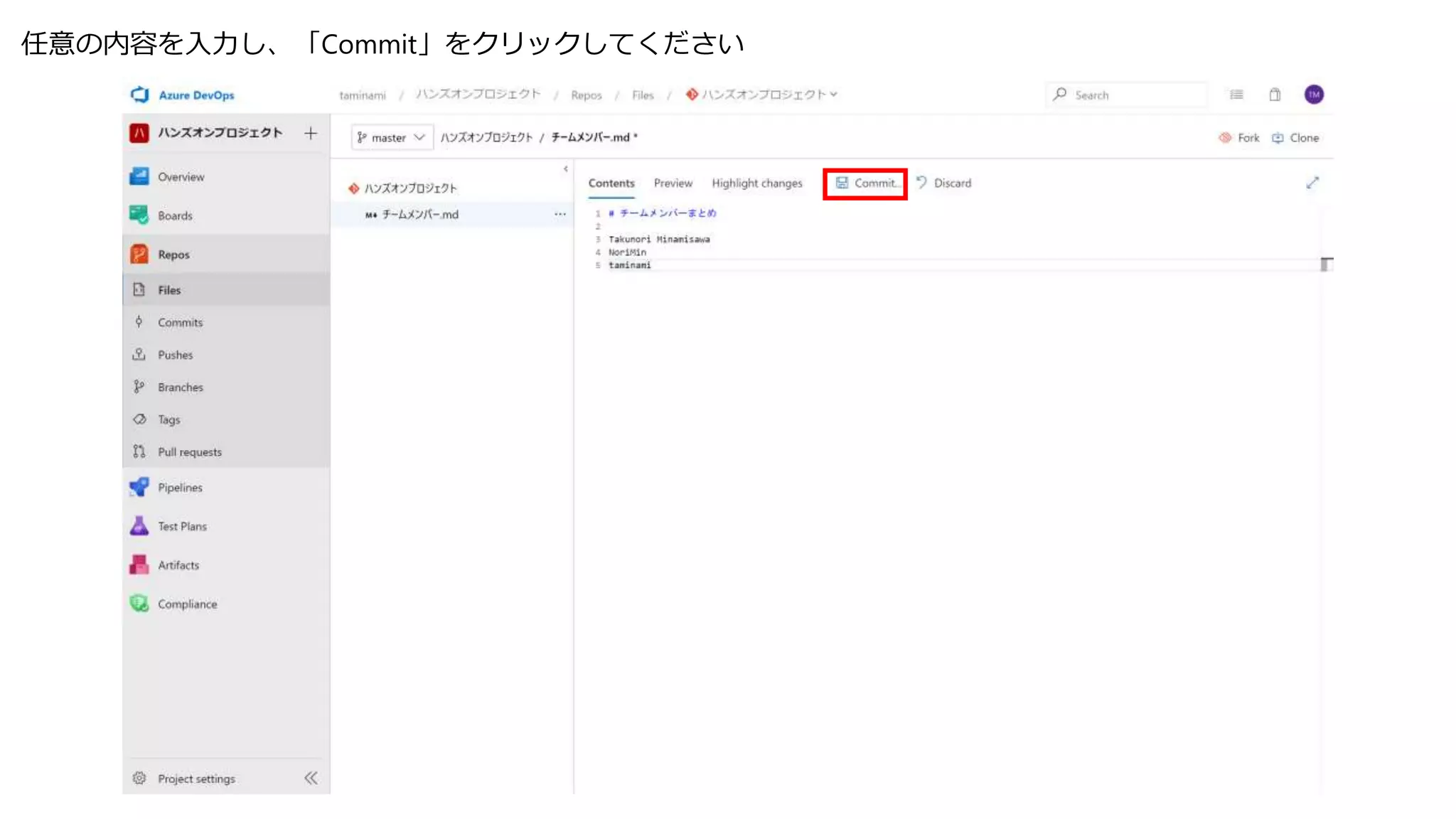
Task: Open more actions for チームメンバー.md
Action: [x=560, y=214]
